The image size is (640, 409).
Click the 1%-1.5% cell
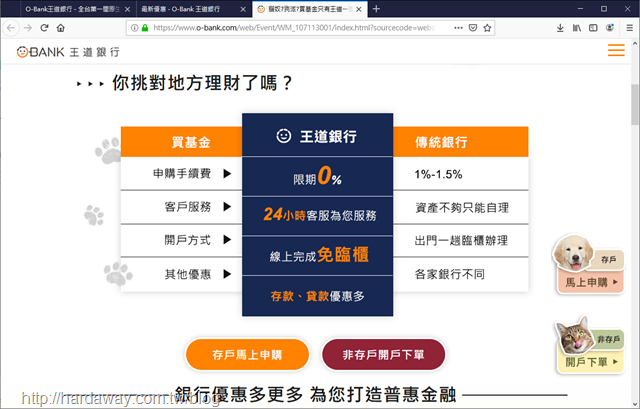(x=461, y=174)
